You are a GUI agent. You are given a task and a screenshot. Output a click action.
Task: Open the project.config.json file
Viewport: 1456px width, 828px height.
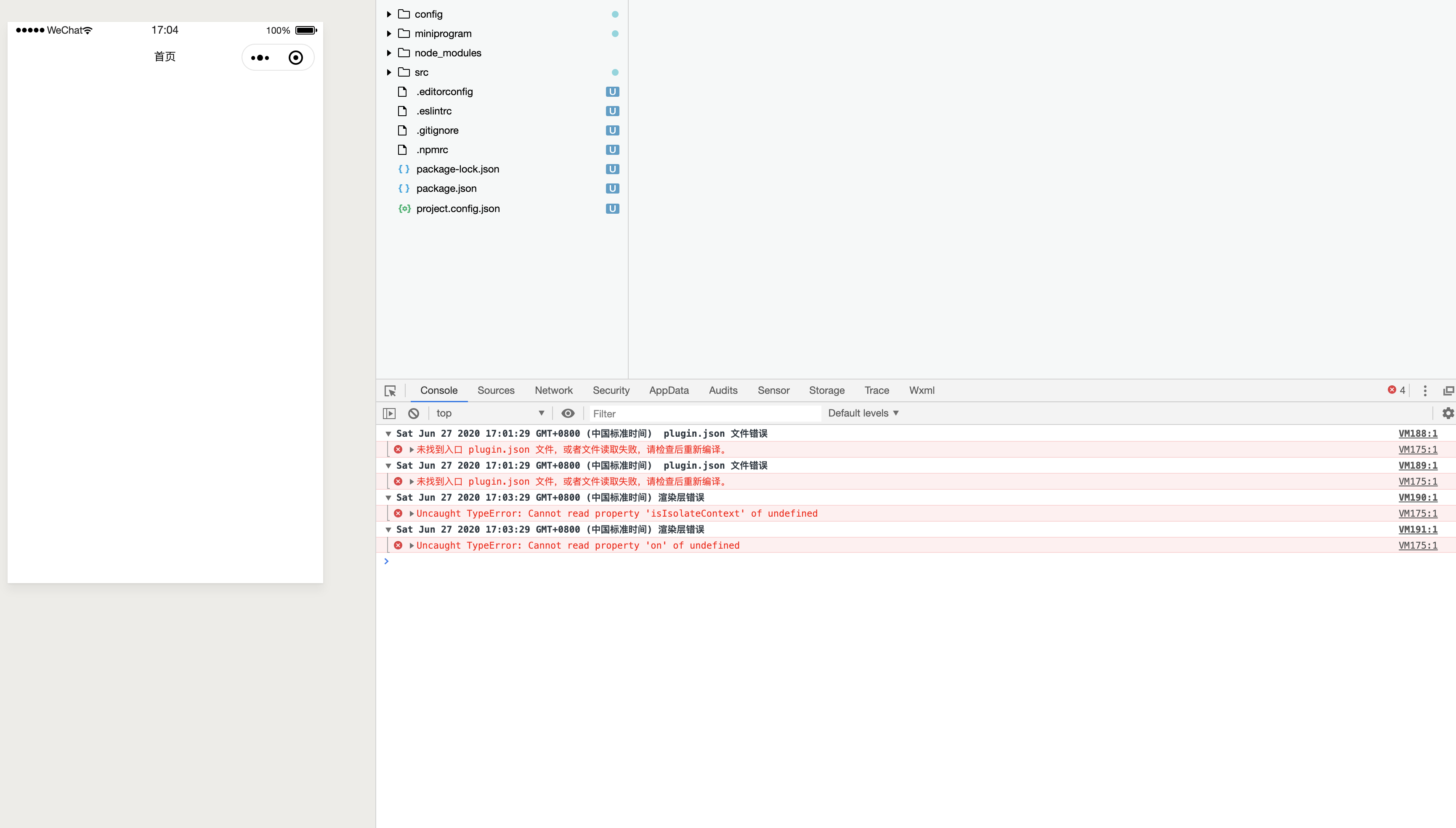tap(458, 208)
